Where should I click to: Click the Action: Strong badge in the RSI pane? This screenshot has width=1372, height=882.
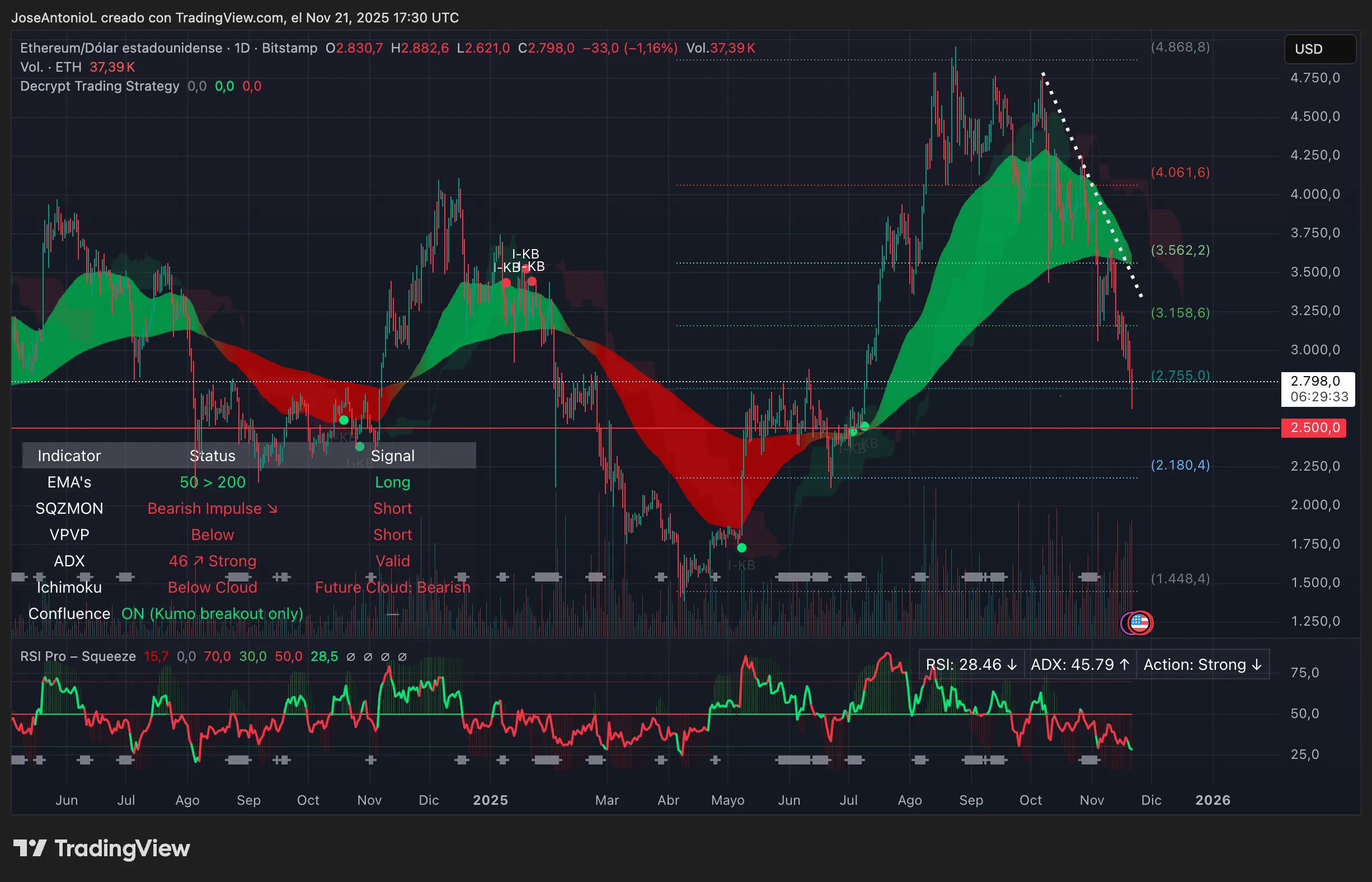point(1201,664)
